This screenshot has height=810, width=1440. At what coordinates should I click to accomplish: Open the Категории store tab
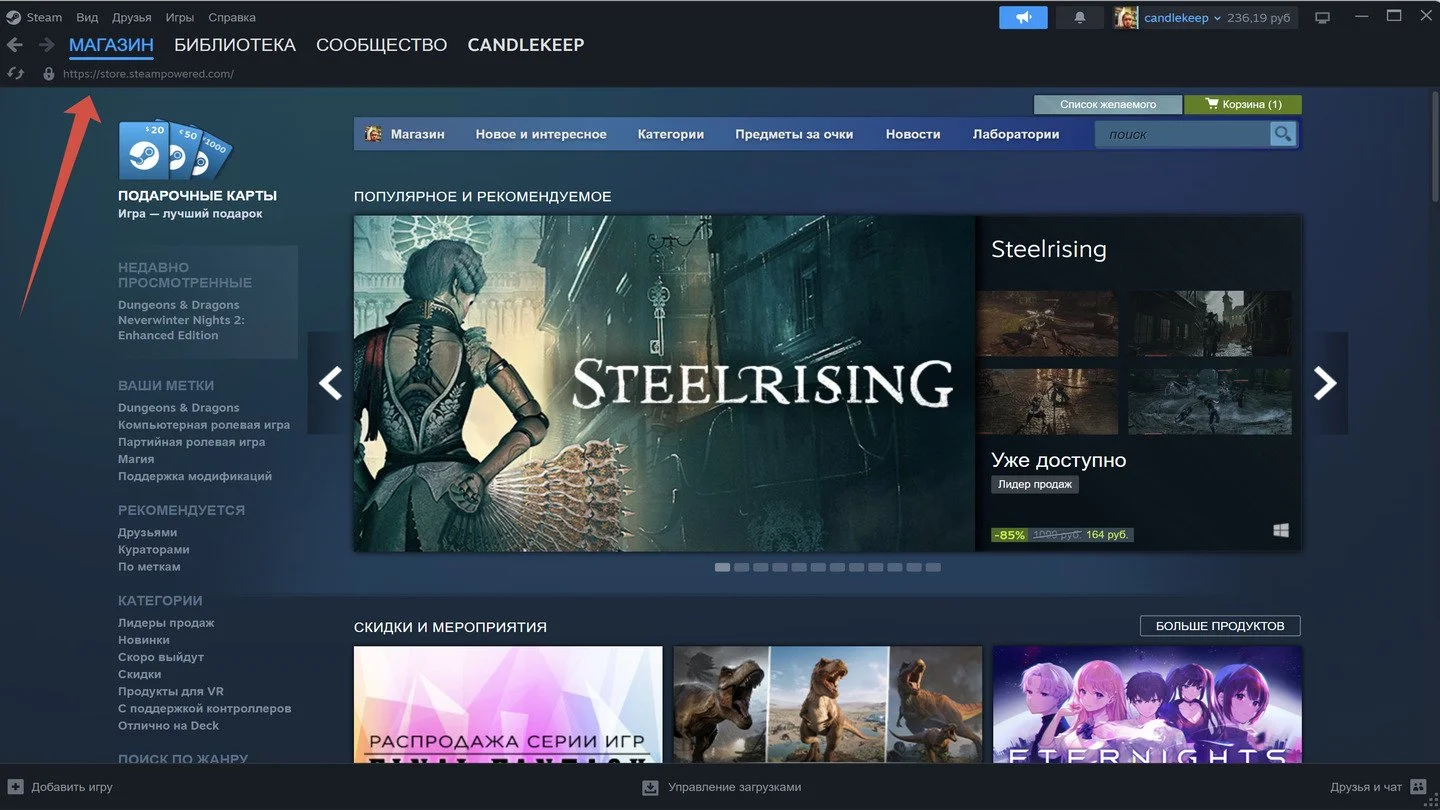coord(671,134)
